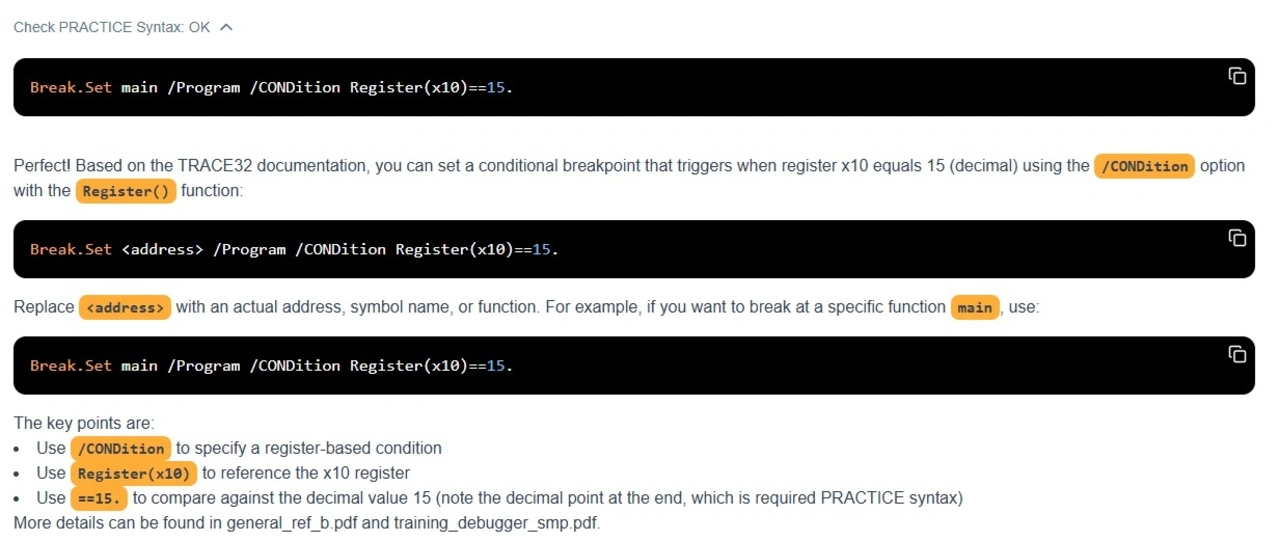
Task: Click "The key points are:" text
Action: click(x=84, y=423)
